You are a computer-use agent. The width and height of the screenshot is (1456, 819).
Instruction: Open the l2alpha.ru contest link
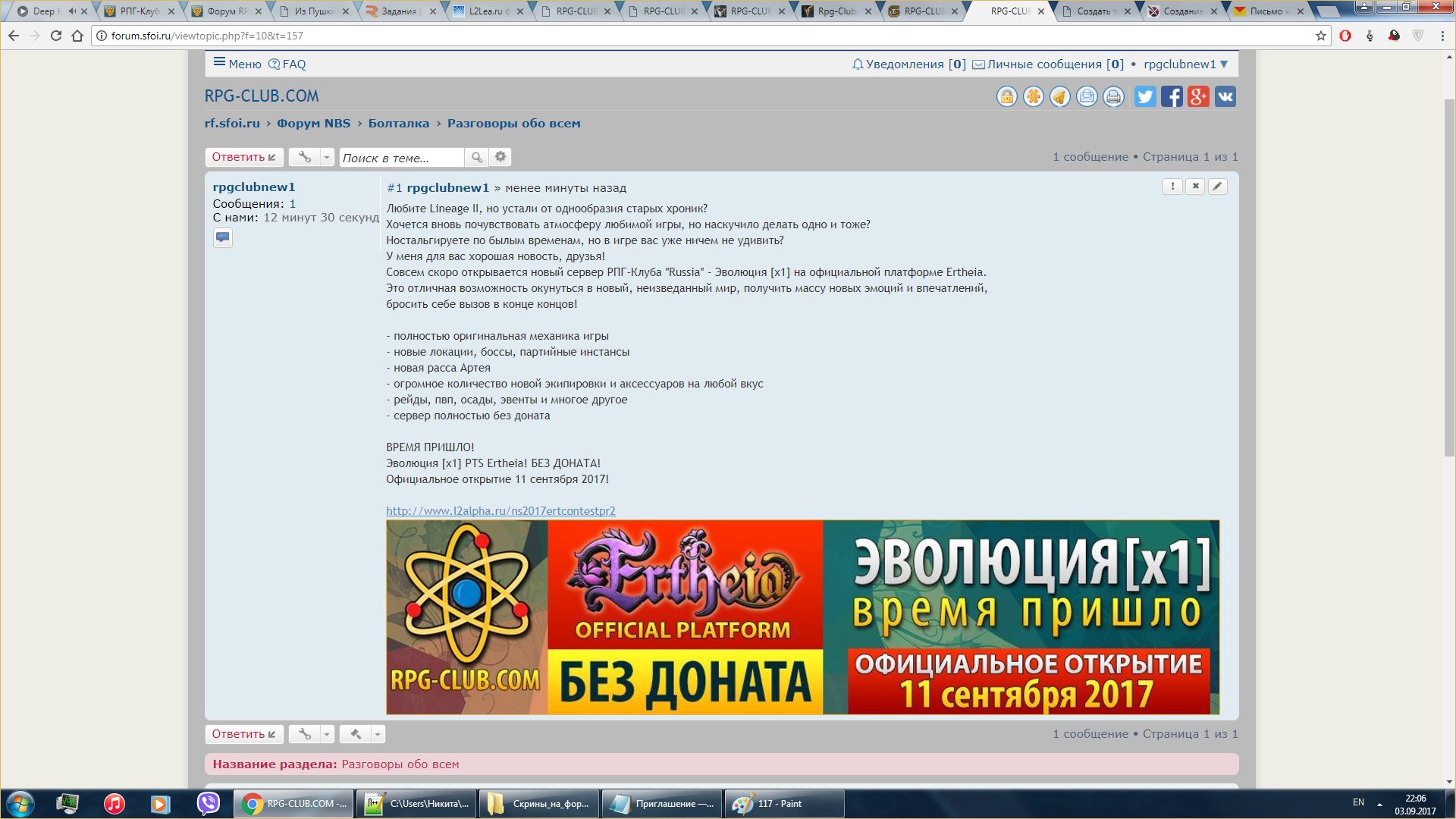click(x=500, y=511)
